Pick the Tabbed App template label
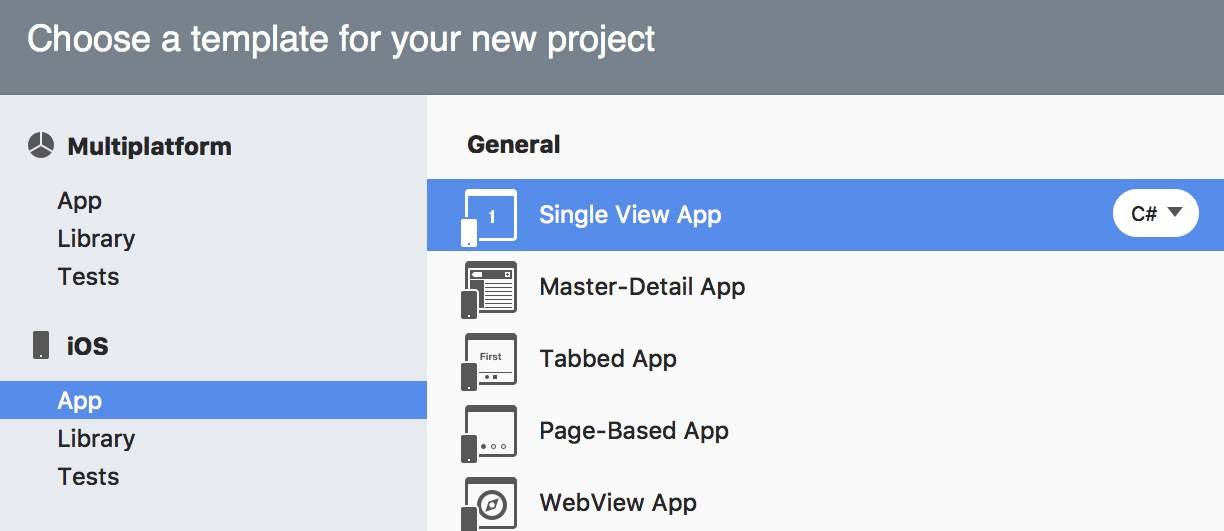This screenshot has height=531, width=1224. pyautogui.click(x=608, y=359)
